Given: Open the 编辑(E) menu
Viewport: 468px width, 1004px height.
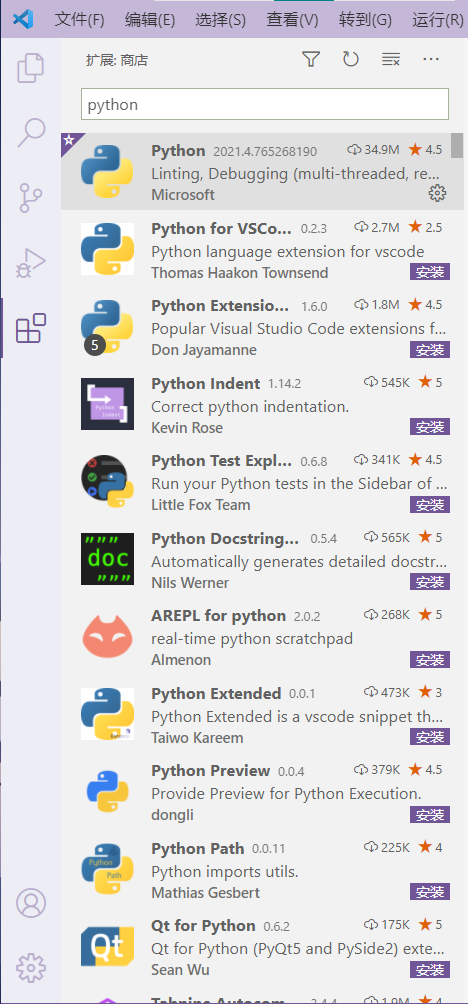Looking at the screenshot, I should point(150,19).
